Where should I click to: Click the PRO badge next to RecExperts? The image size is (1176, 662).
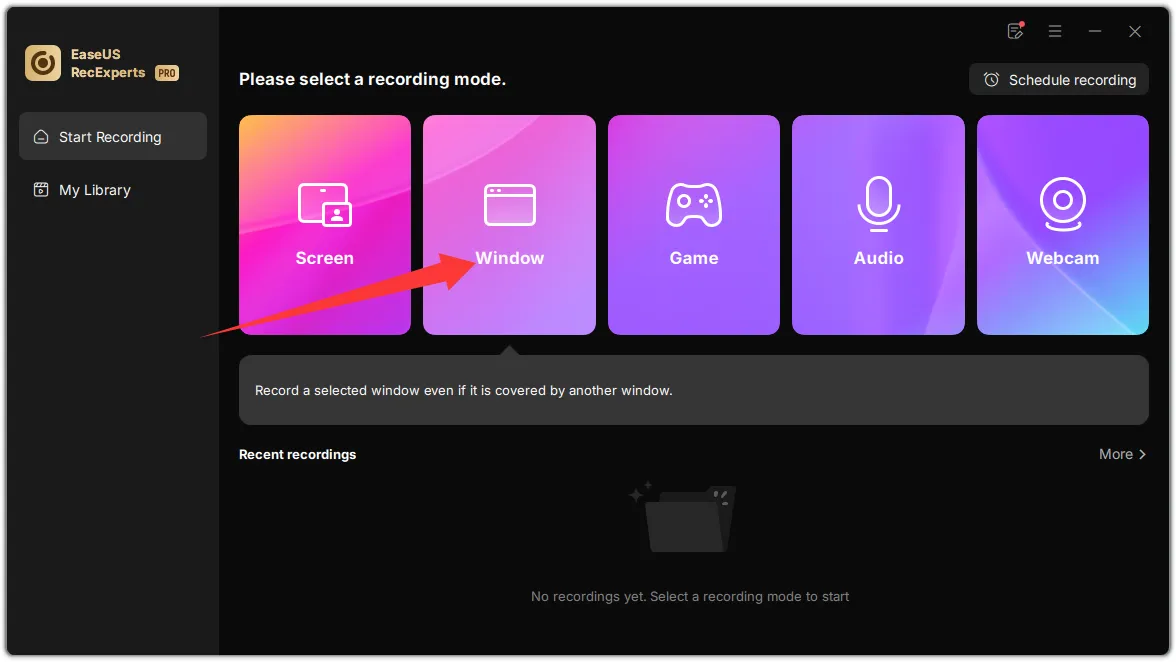[x=166, y=73]
